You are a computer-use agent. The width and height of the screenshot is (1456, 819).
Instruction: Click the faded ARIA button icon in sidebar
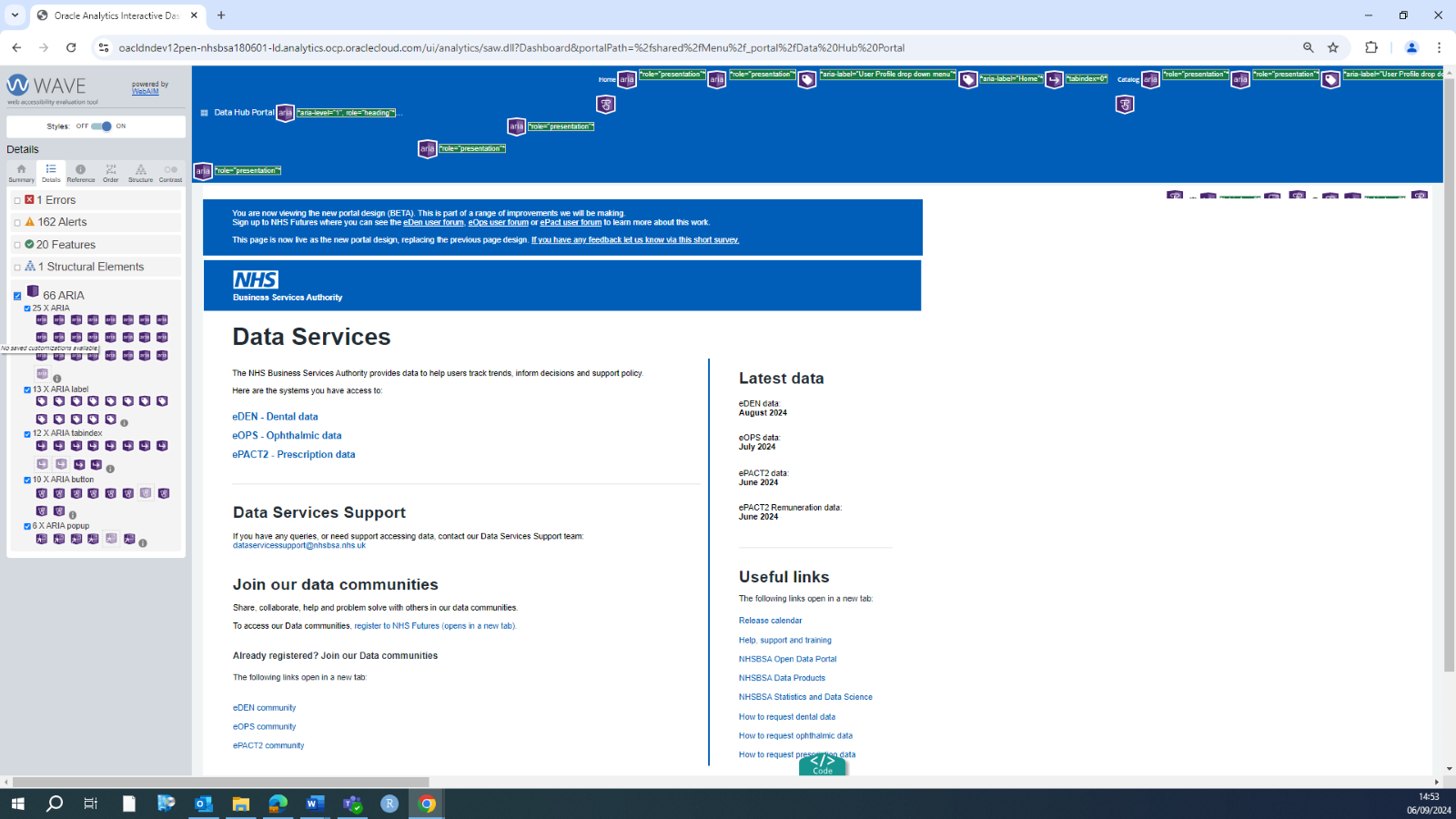pyautogui.click(x=146, y=493)
